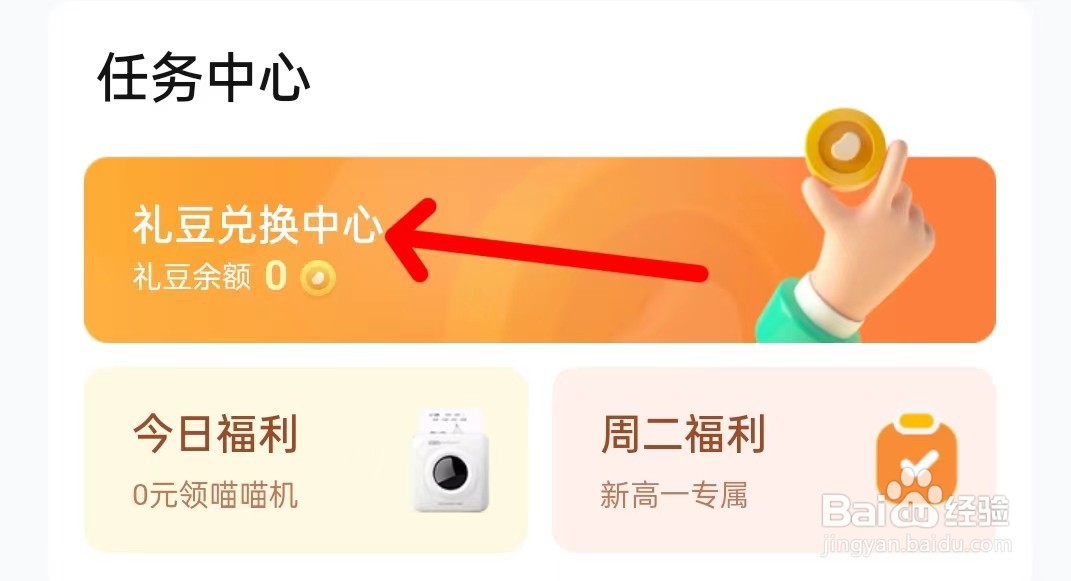Tap the 0 balance number

pyautogui.click(x=276, y=277)
